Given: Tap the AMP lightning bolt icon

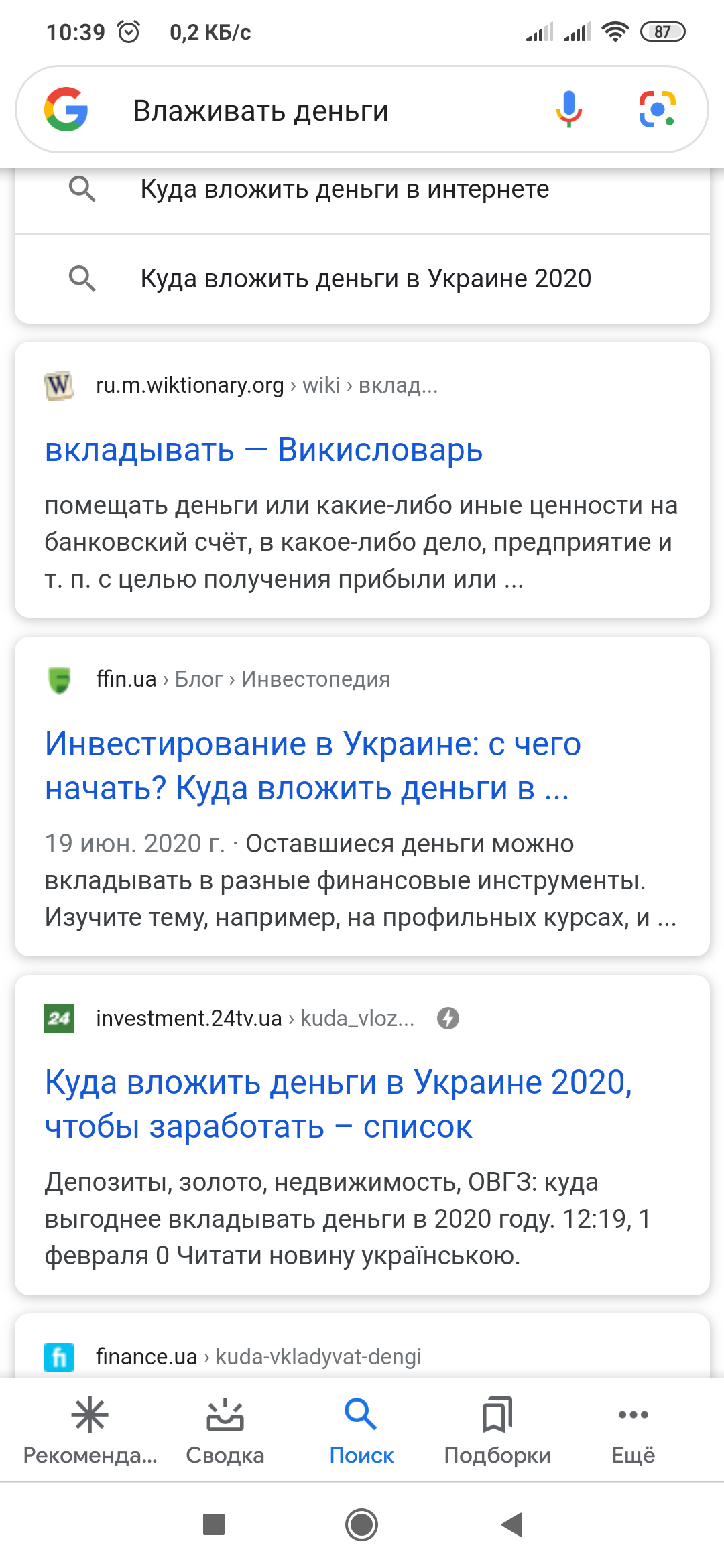Looking at the screenshot, I should pos(448,1019).
